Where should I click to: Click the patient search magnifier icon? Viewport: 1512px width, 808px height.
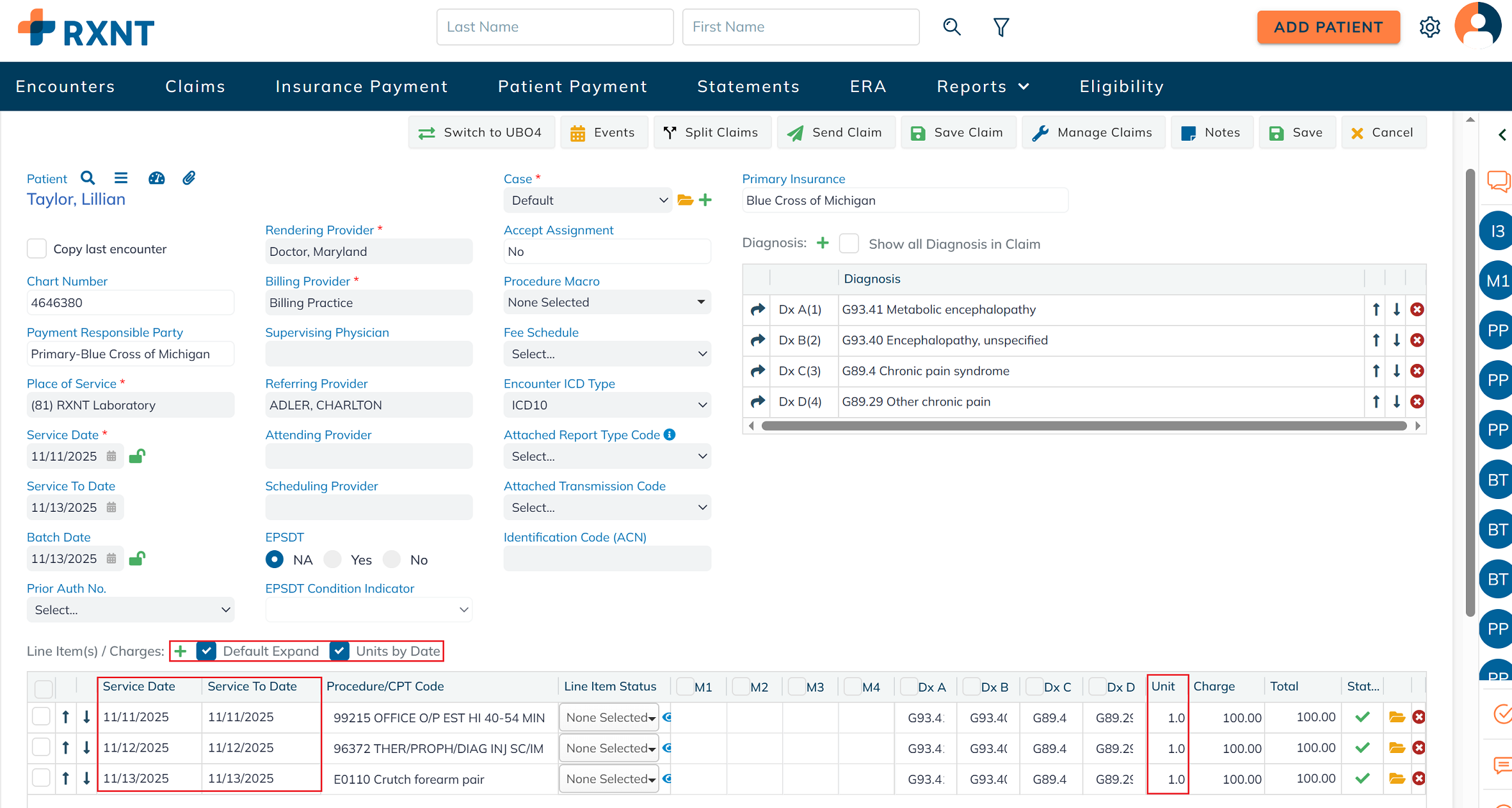(x=88, y=178)
